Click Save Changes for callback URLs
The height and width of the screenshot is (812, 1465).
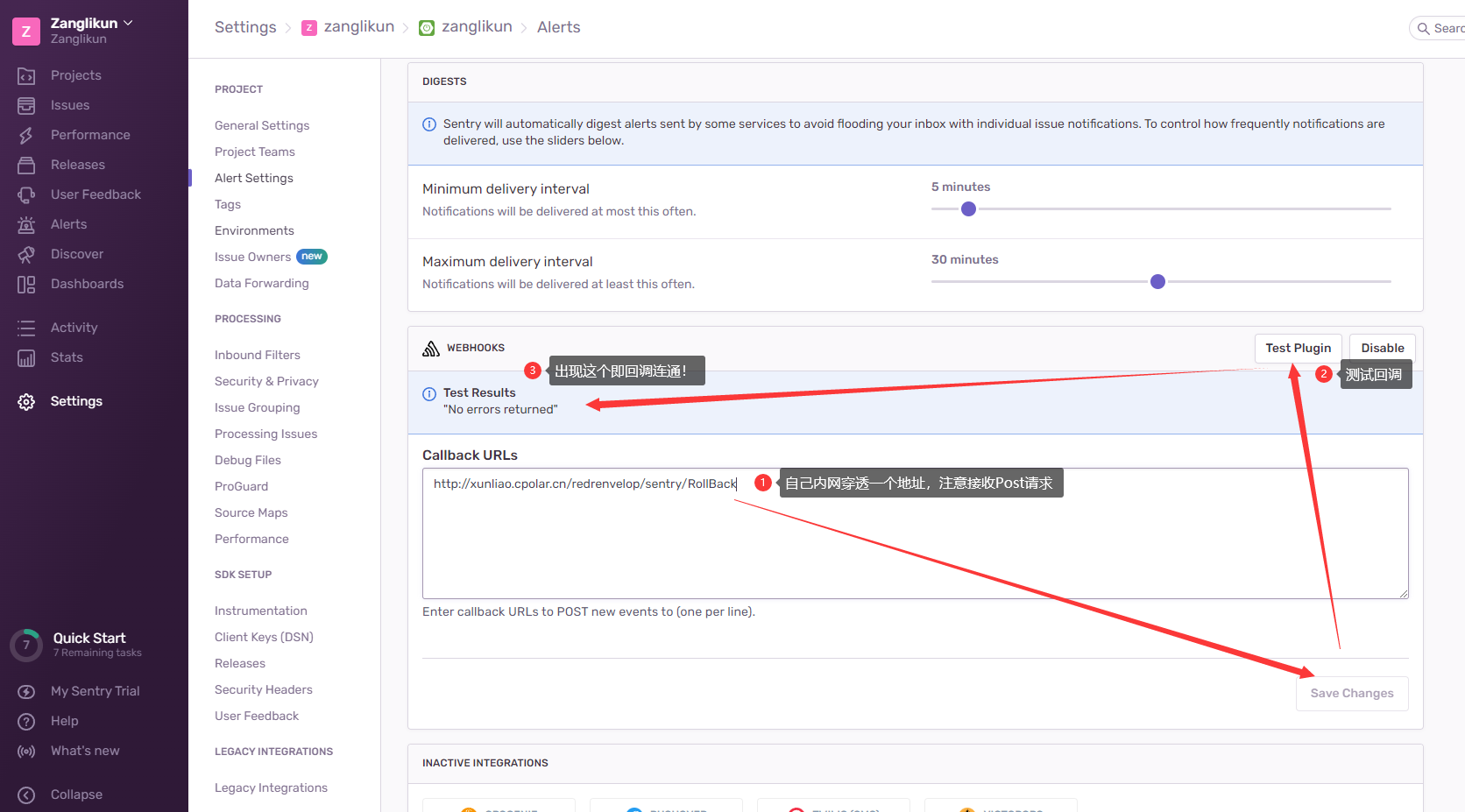pyautogui.click(x=1351, y=693)
